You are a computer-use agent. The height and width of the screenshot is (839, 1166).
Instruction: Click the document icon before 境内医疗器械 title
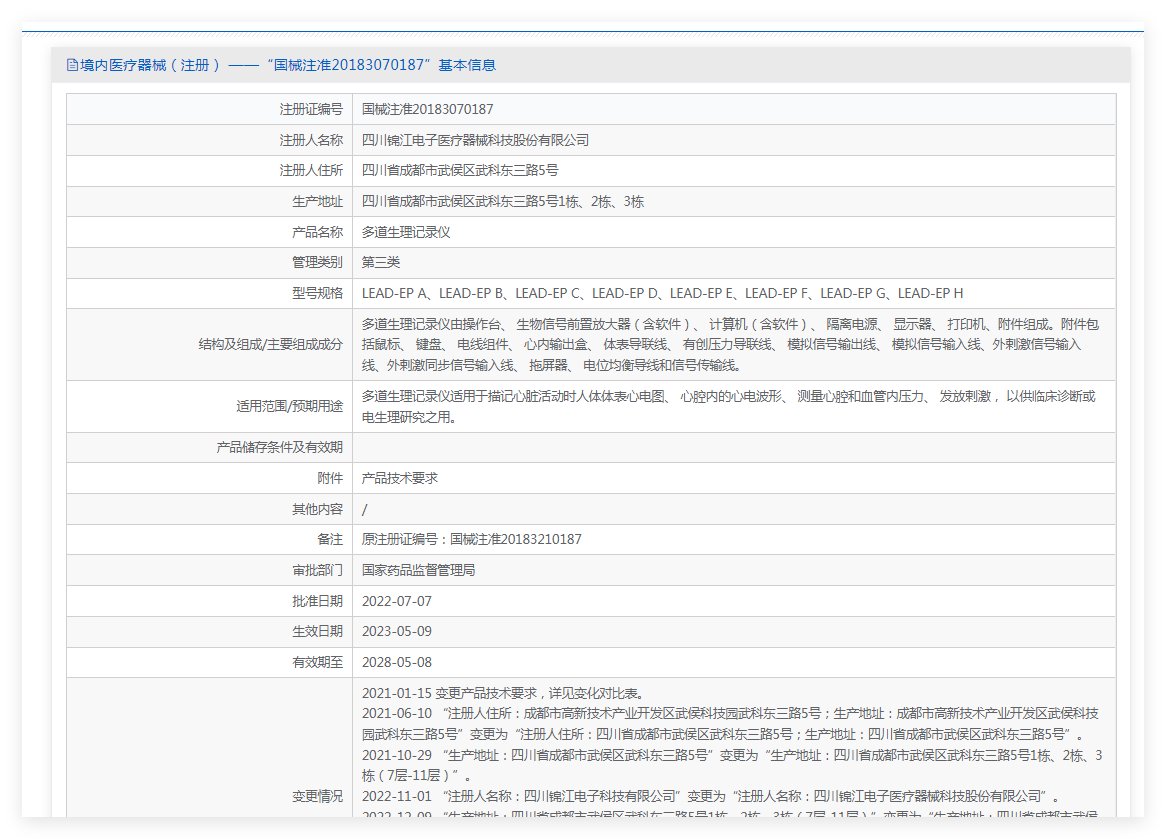(x=72, y=65)
